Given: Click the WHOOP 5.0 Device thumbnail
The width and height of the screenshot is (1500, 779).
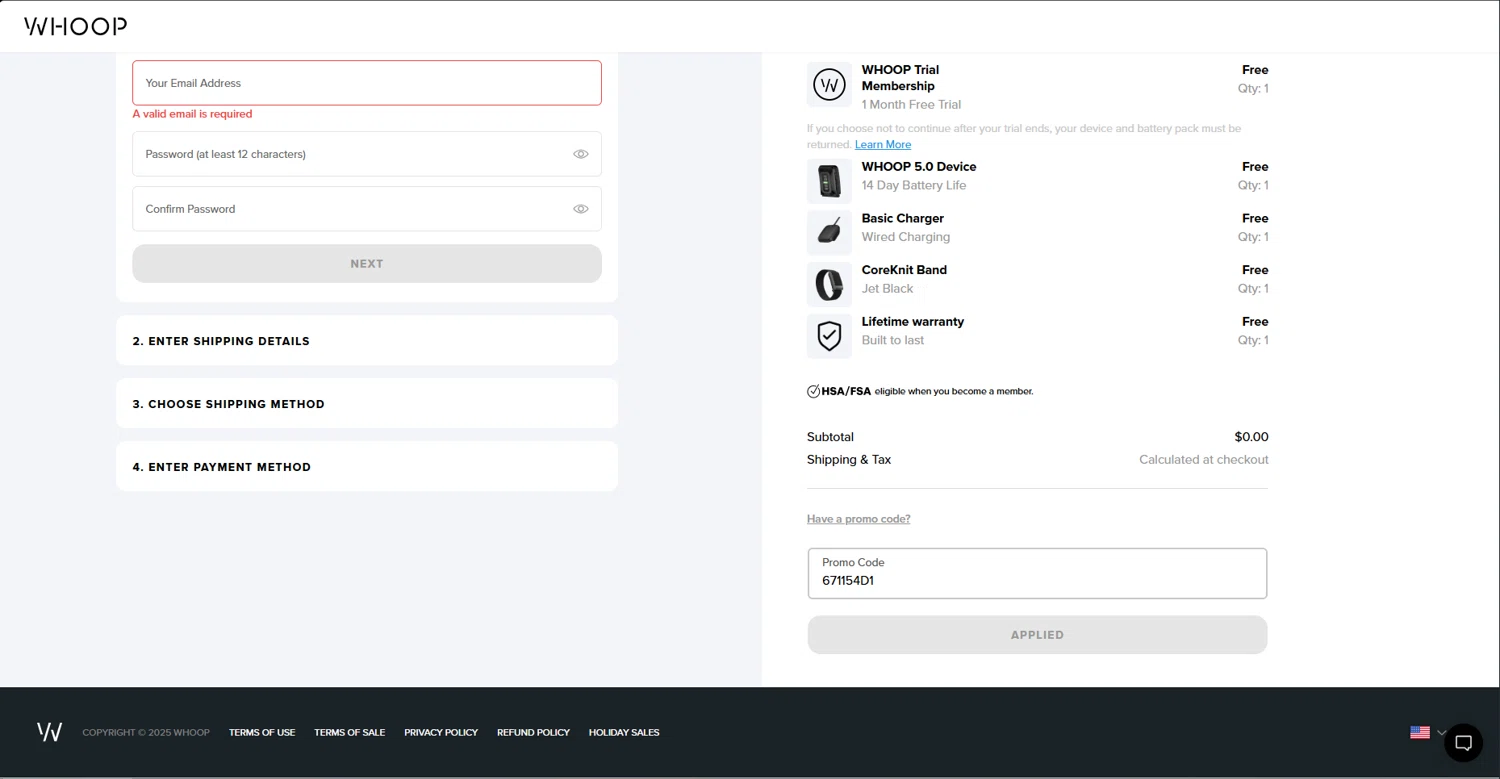Looking at the screenshot, I should (x=829, y=181).
